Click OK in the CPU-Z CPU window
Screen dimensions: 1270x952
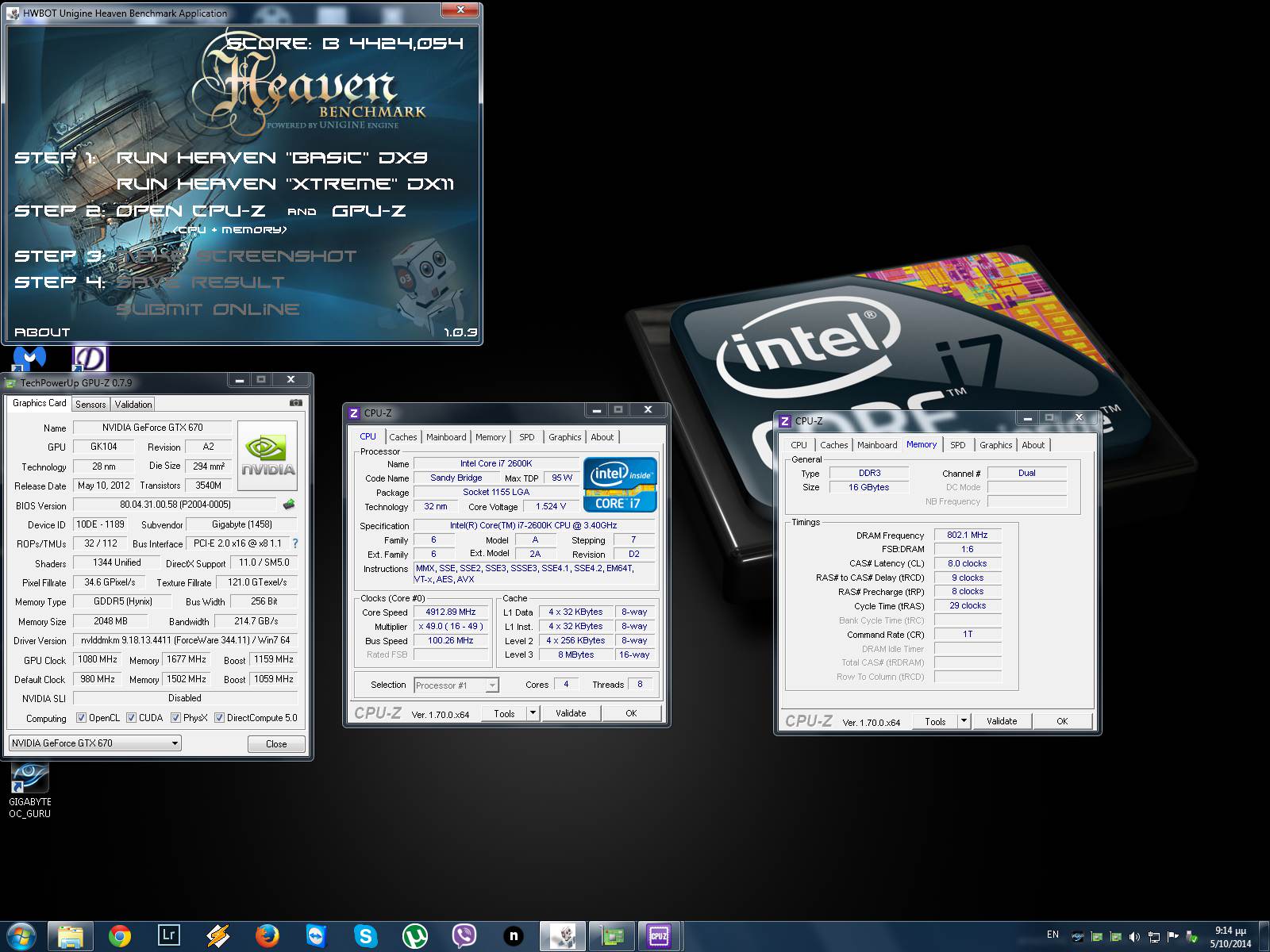tap(631, 713)
